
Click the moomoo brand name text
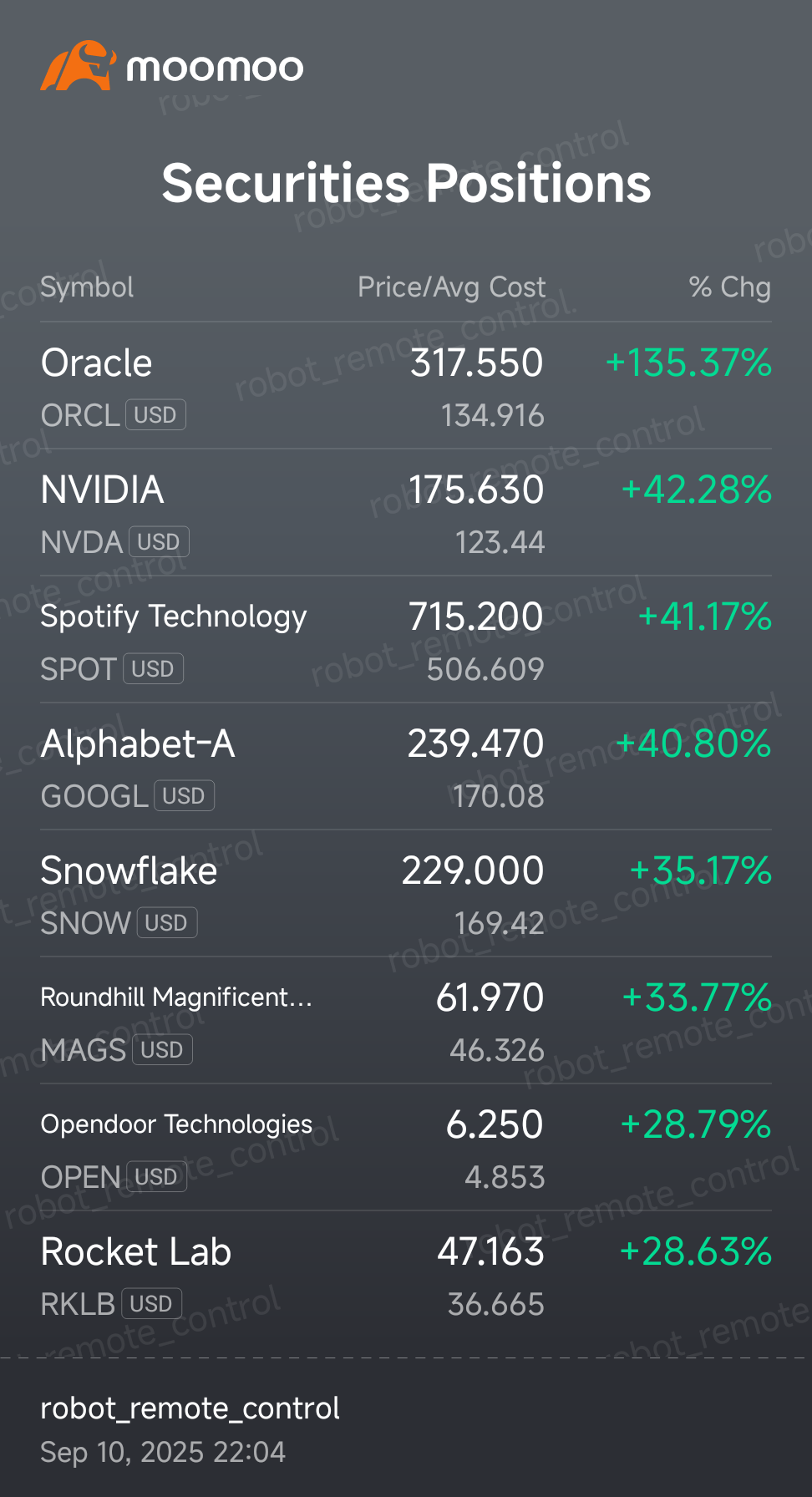tap(215, 69)
